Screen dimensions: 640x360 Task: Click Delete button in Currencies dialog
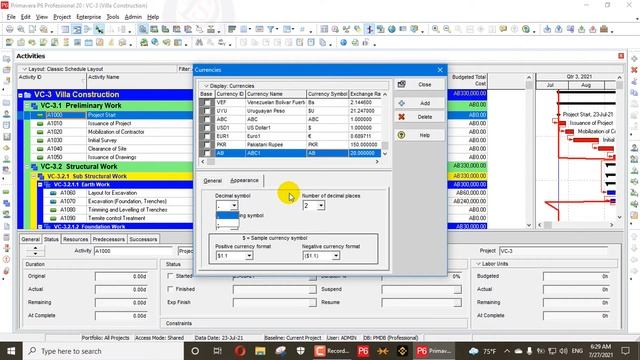[x=419, y=117]
